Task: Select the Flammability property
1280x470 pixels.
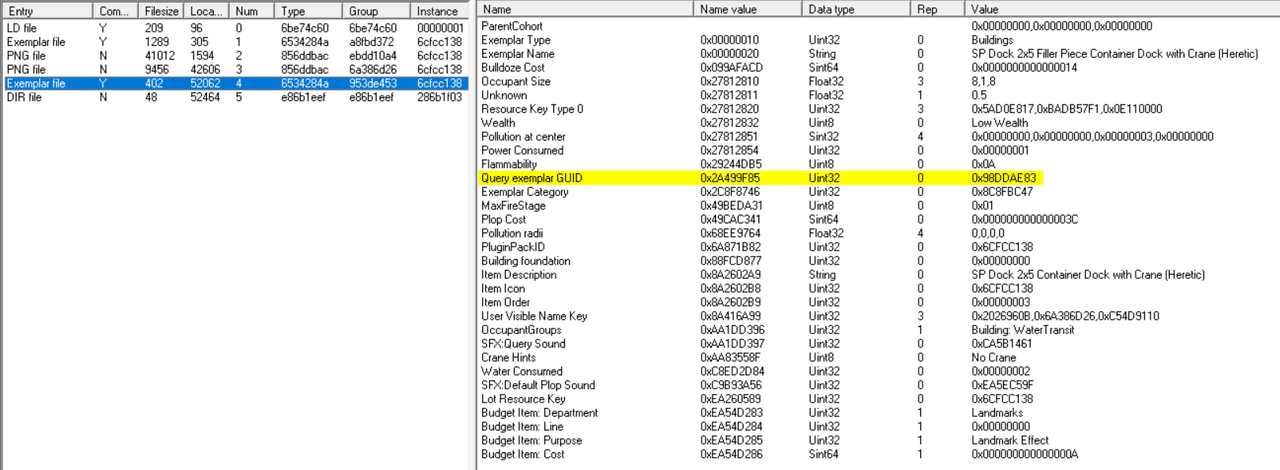Action: point(878,164)
